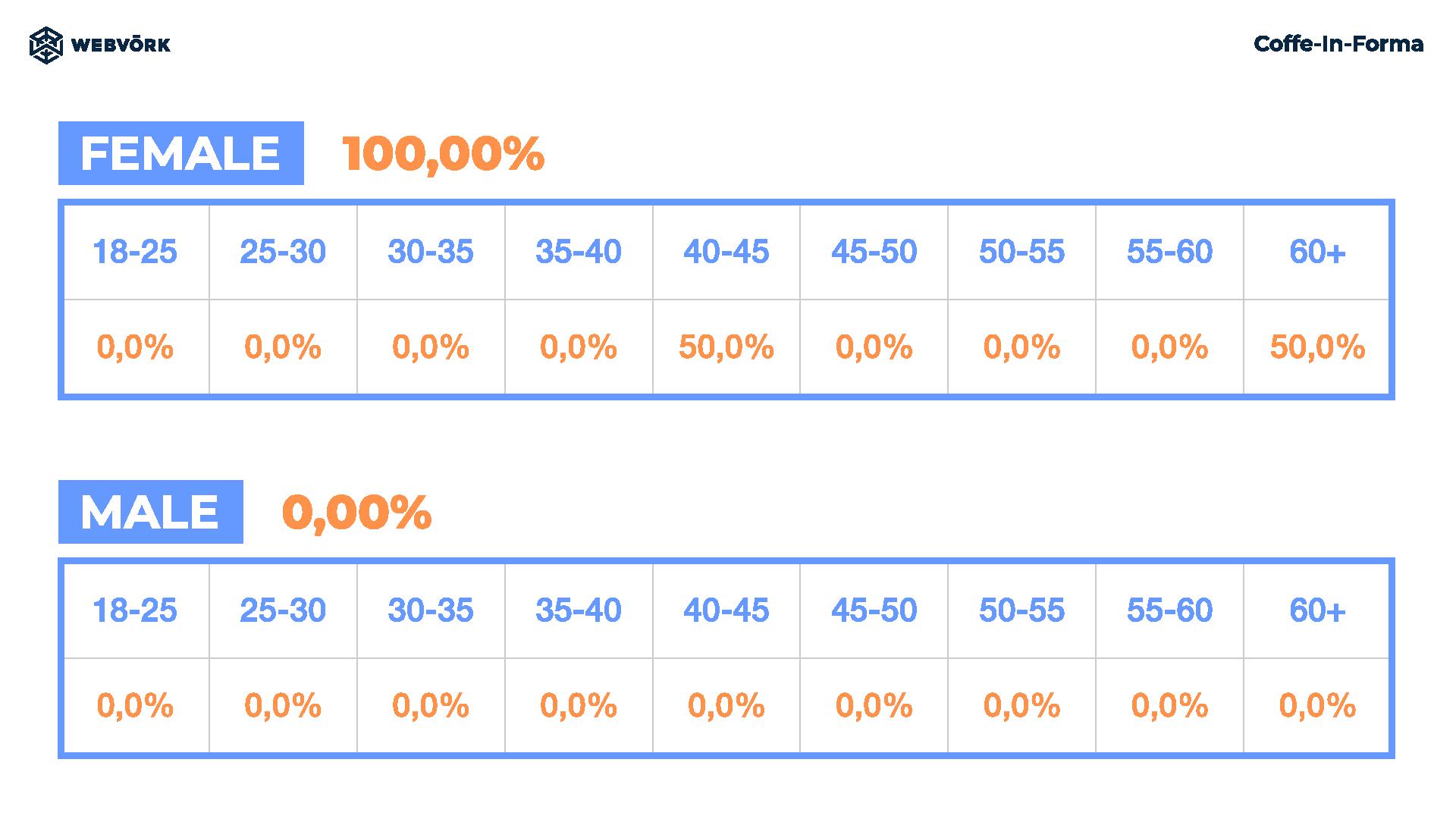Click the female 55-60 age header cell
1456x819 pixels.
1170,252
